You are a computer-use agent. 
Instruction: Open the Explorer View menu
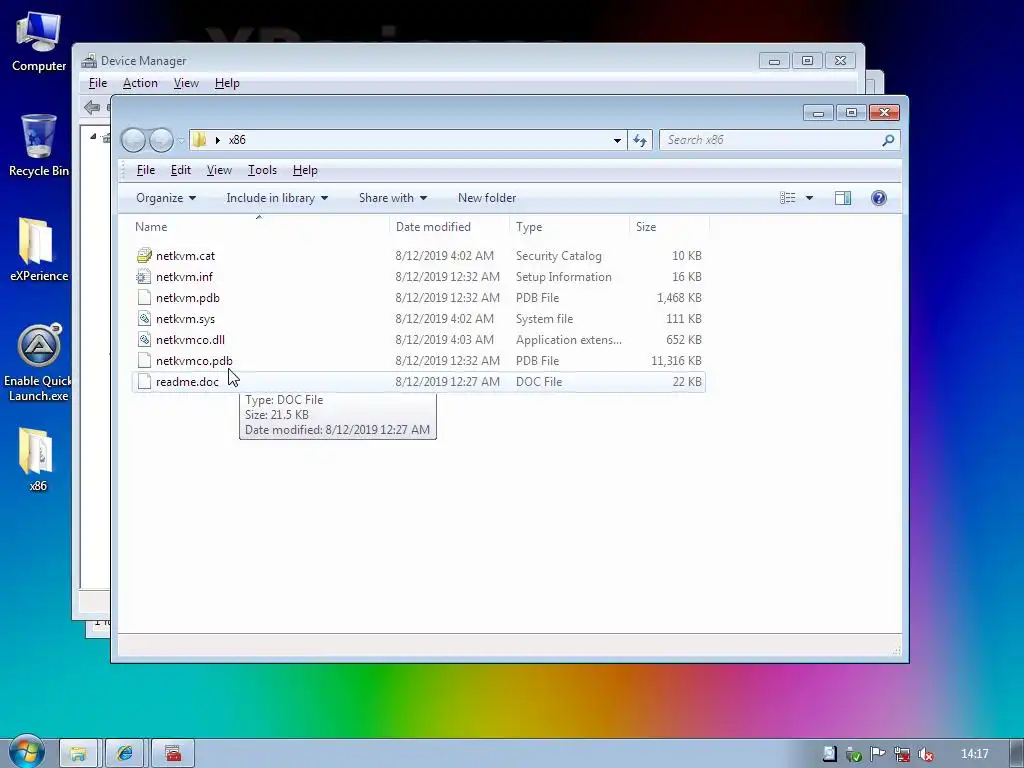(x=219, y=170)
